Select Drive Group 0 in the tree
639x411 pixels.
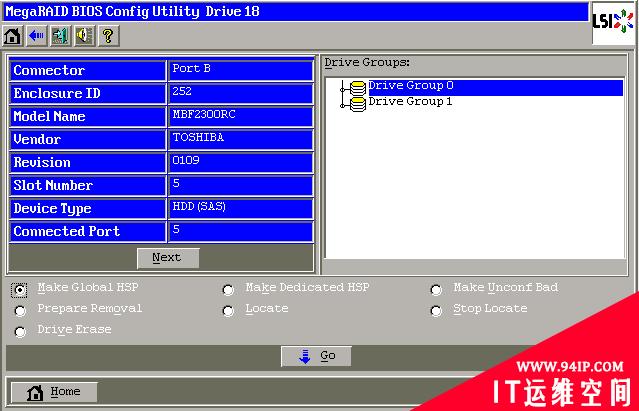[495, 87]
